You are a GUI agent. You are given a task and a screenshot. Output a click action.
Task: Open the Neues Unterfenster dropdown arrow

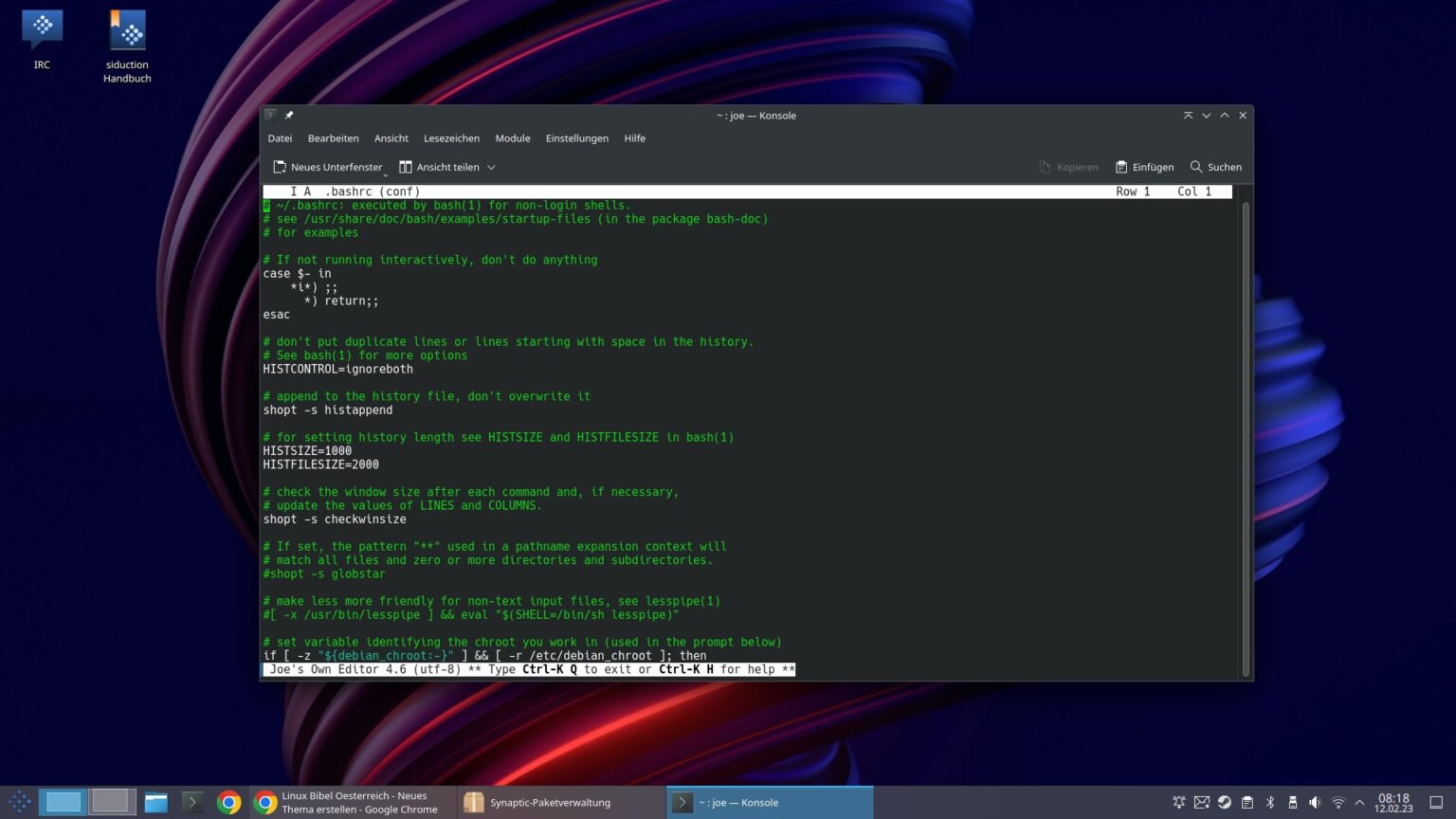click(x=385, y=173)
